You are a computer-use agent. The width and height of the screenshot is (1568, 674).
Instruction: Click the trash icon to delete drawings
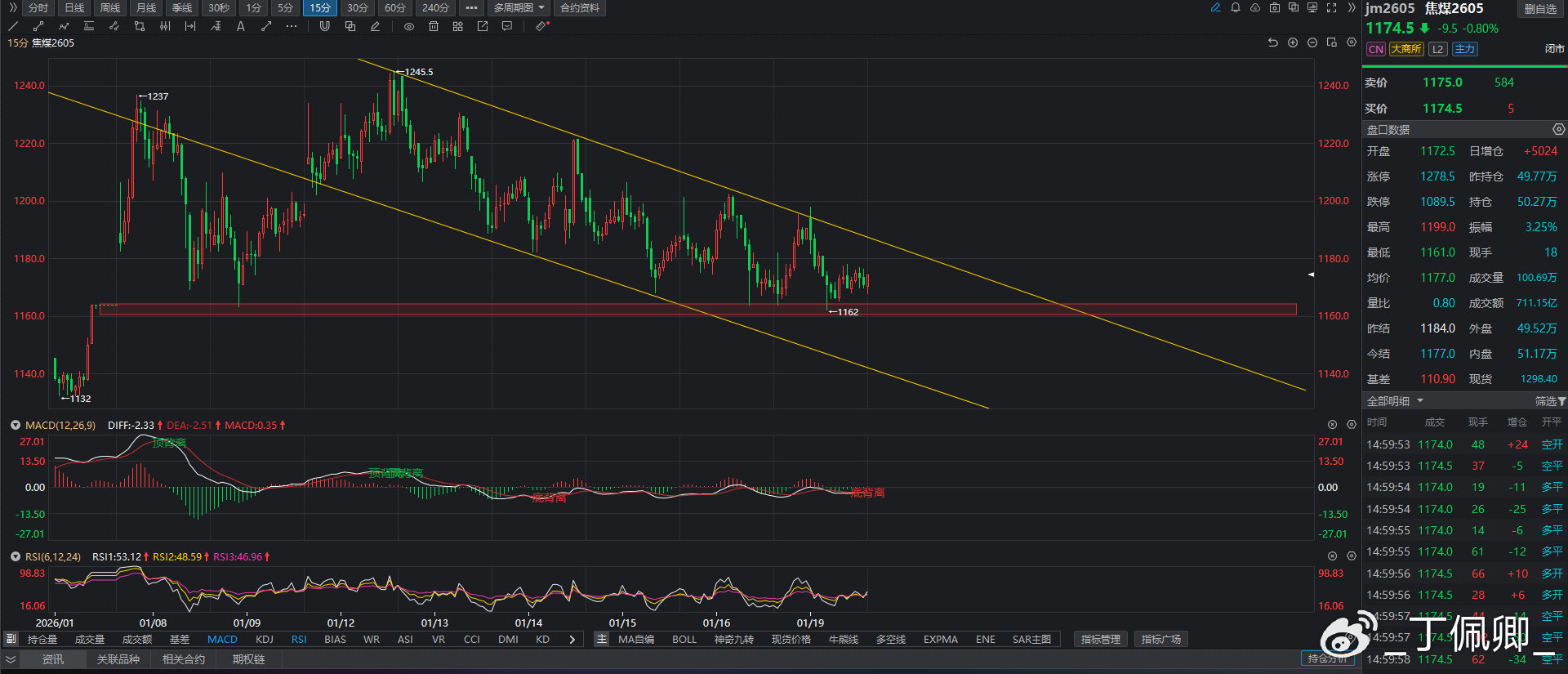434,26
